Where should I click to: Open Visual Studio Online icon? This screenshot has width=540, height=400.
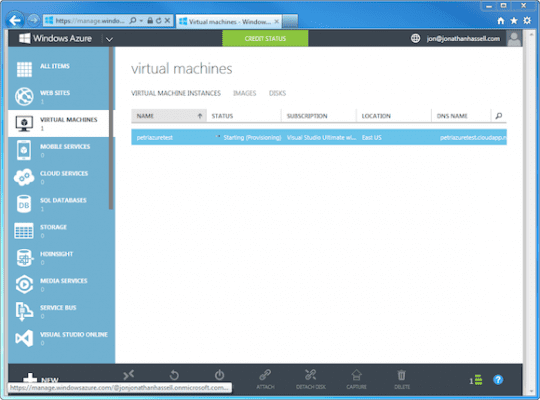24,338
